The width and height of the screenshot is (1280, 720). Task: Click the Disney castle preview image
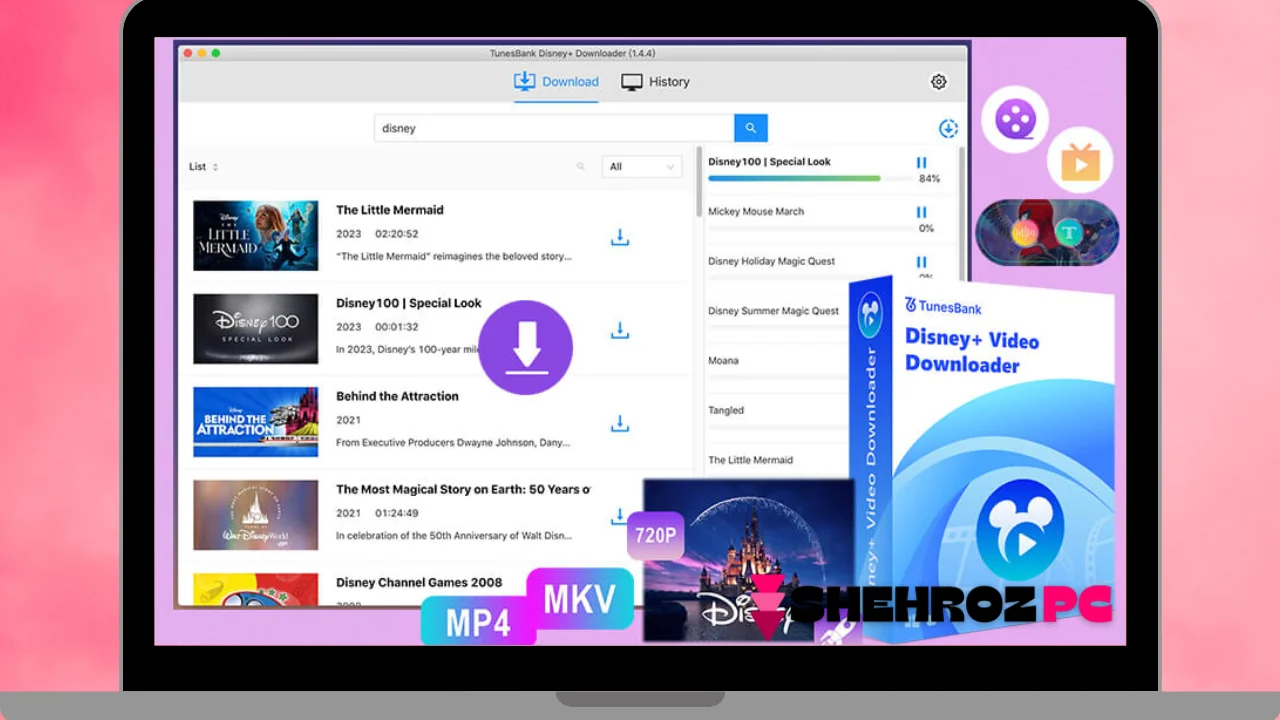point(748,560)
